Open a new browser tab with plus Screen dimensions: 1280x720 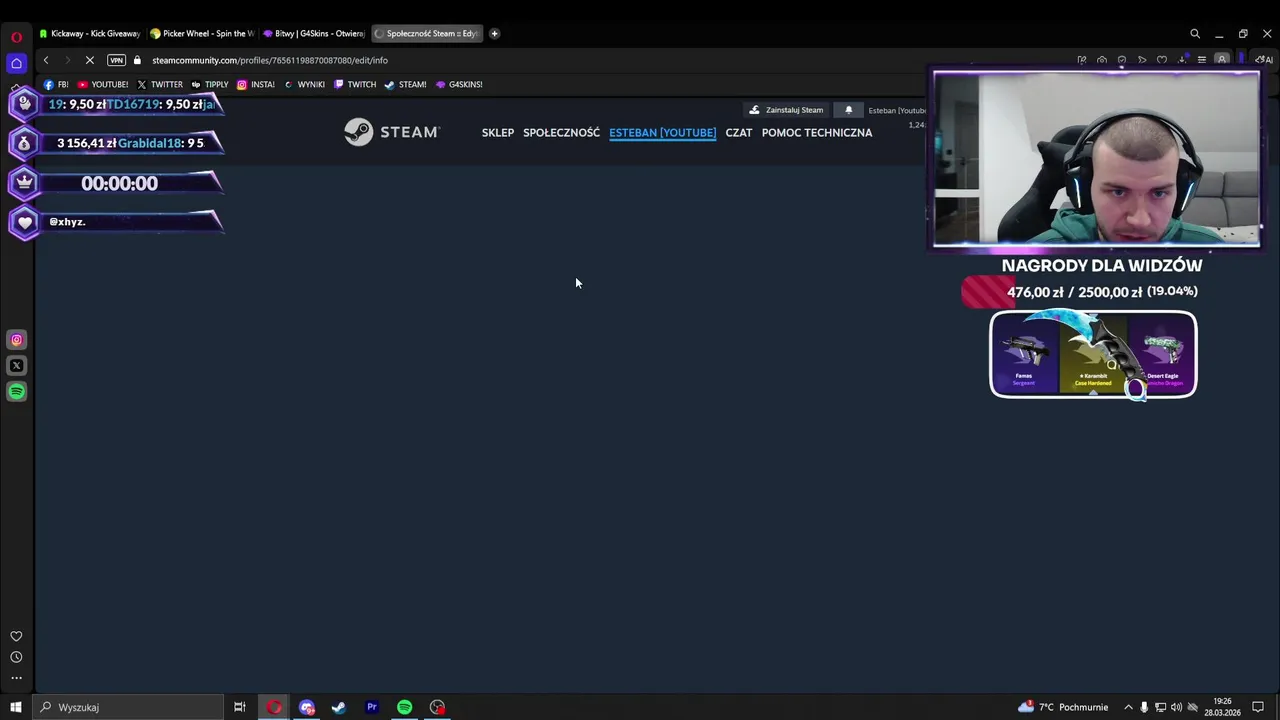pyautogui.click(x=494, y=33)
